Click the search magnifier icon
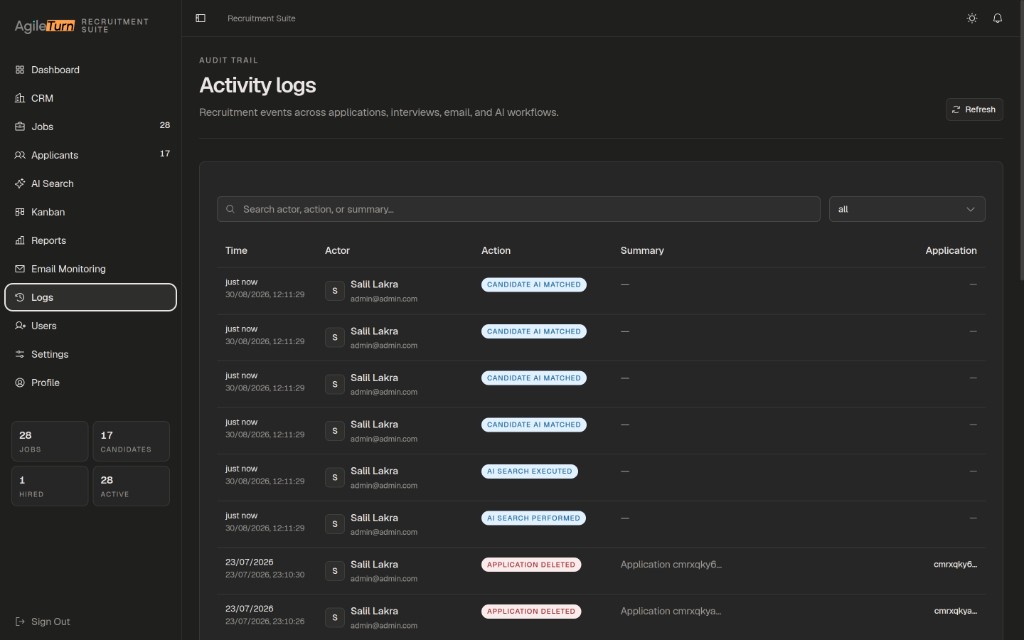The image size is (1024, 640). click(x=231, y=209)
